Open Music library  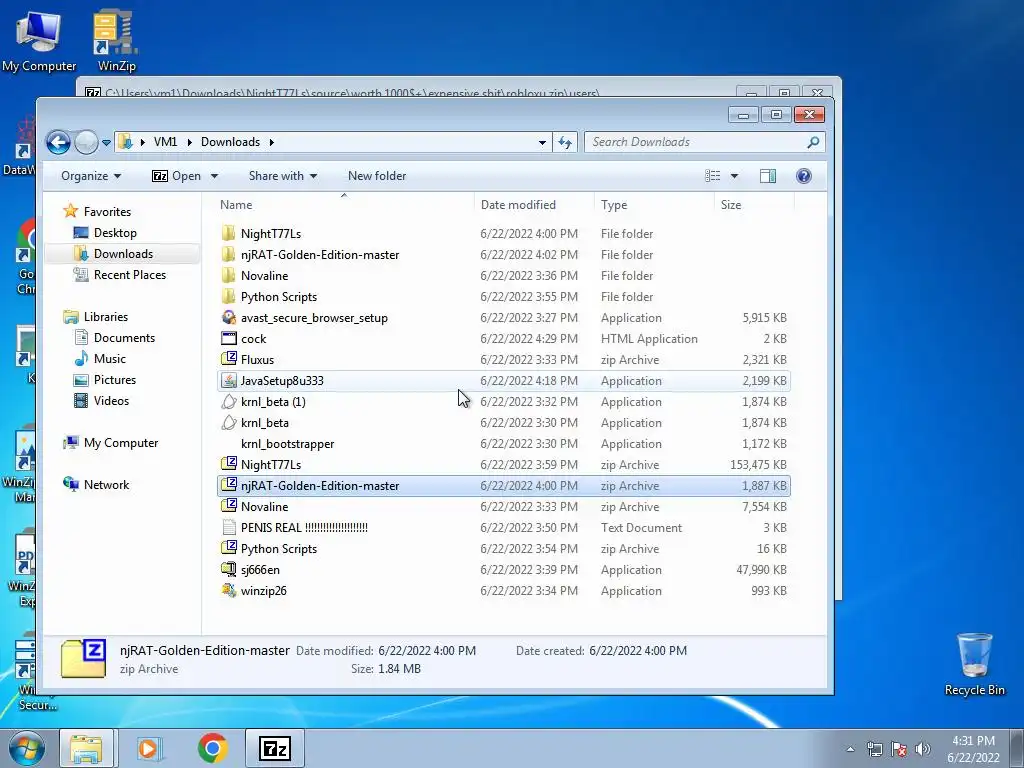tap(101, 359)
